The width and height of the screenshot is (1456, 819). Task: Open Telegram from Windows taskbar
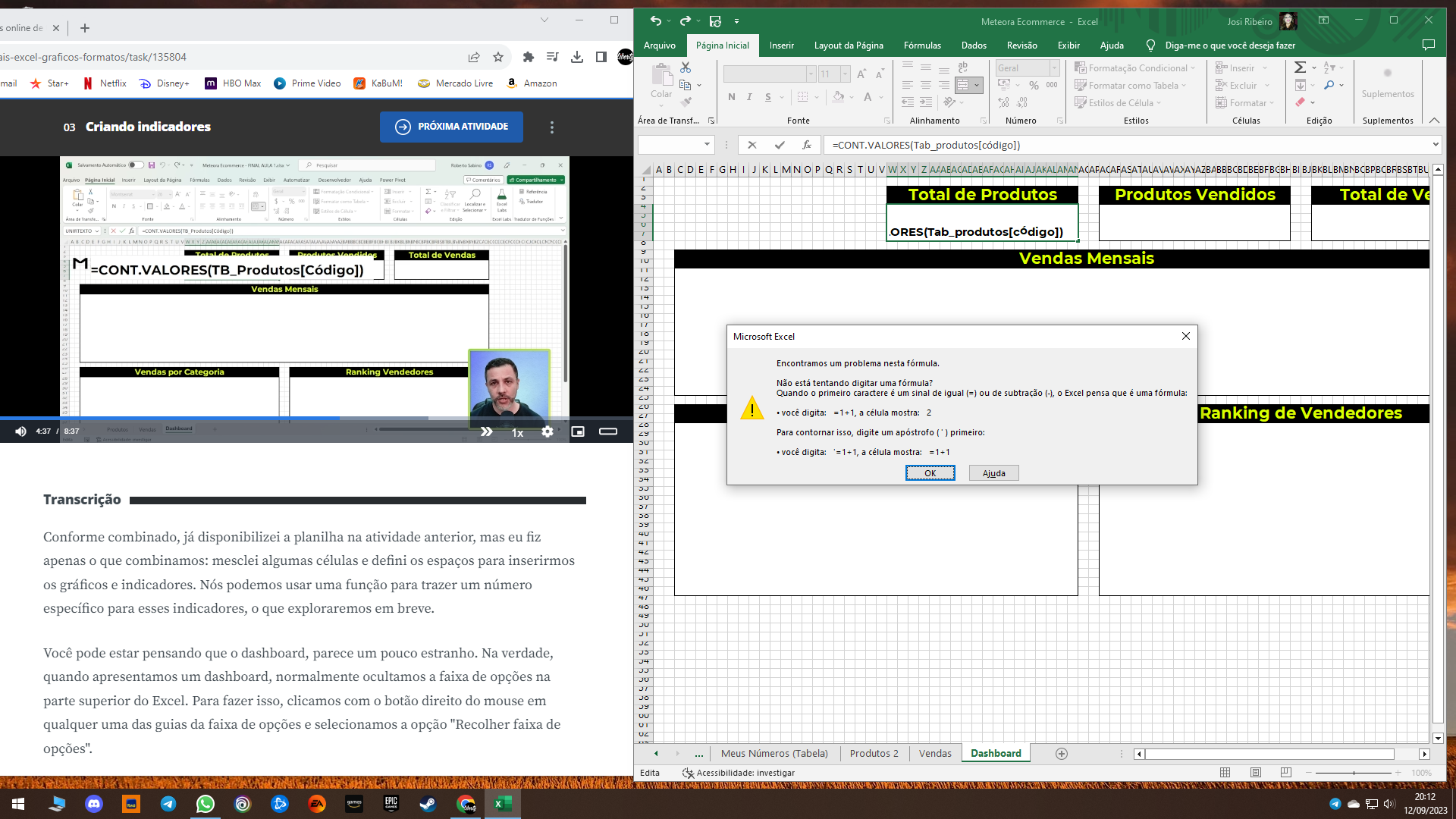tap(168, 804)
